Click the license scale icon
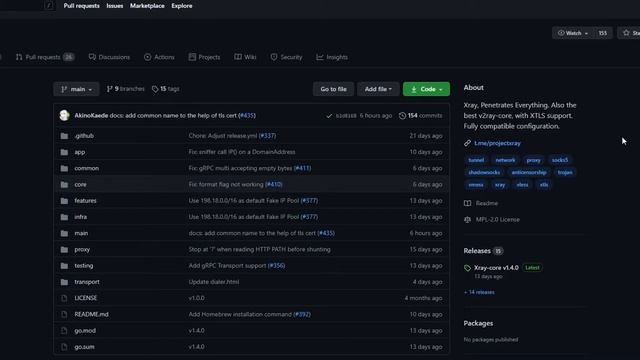The image size is (640, 360). coord(467,220)
